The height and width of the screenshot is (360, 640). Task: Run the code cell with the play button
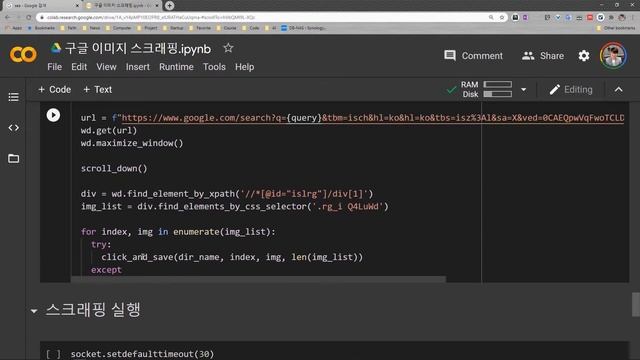(53, 115)
